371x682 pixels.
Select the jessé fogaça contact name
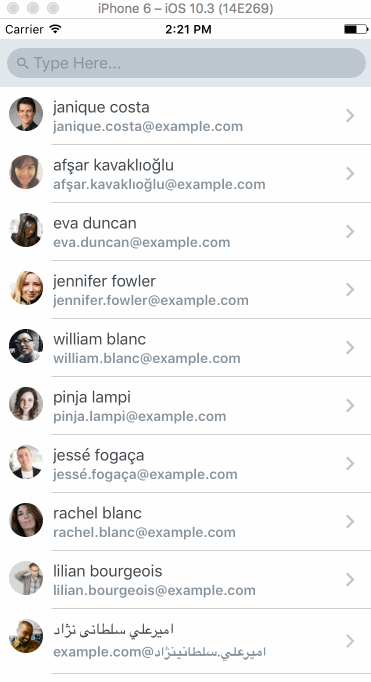tap(99, 455)
